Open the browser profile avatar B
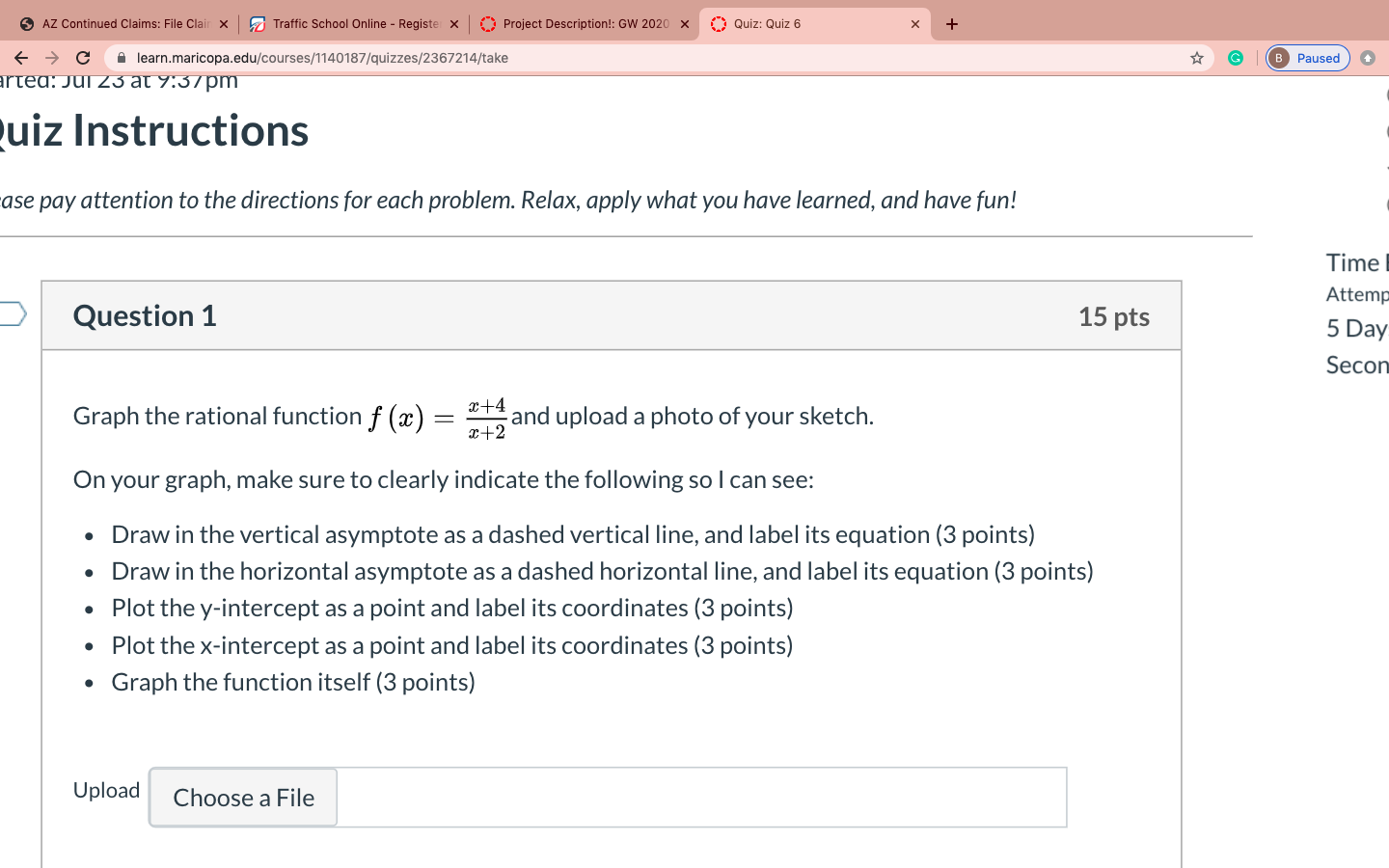This screenshot has width=1389, height=868. point(1277,58)
